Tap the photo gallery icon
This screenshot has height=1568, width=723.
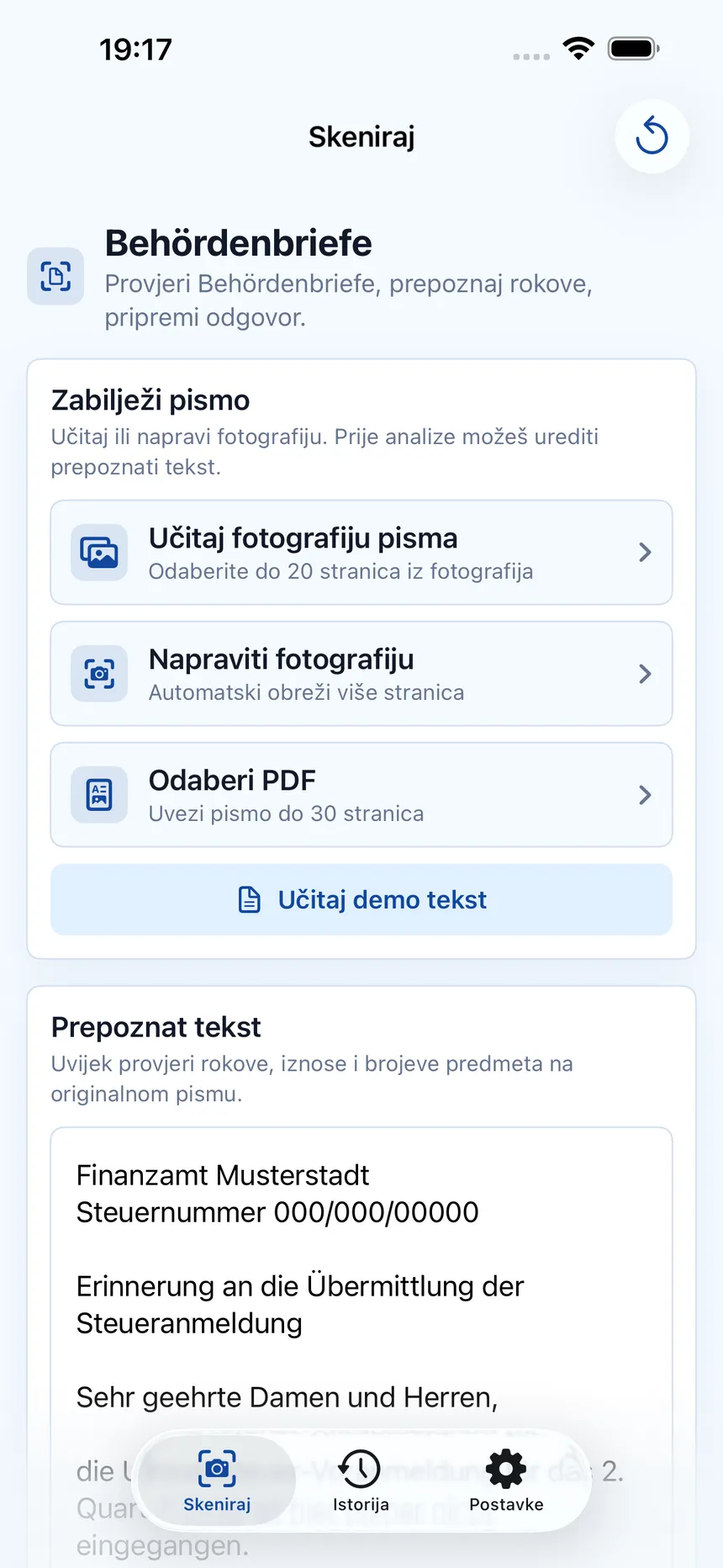99,553
